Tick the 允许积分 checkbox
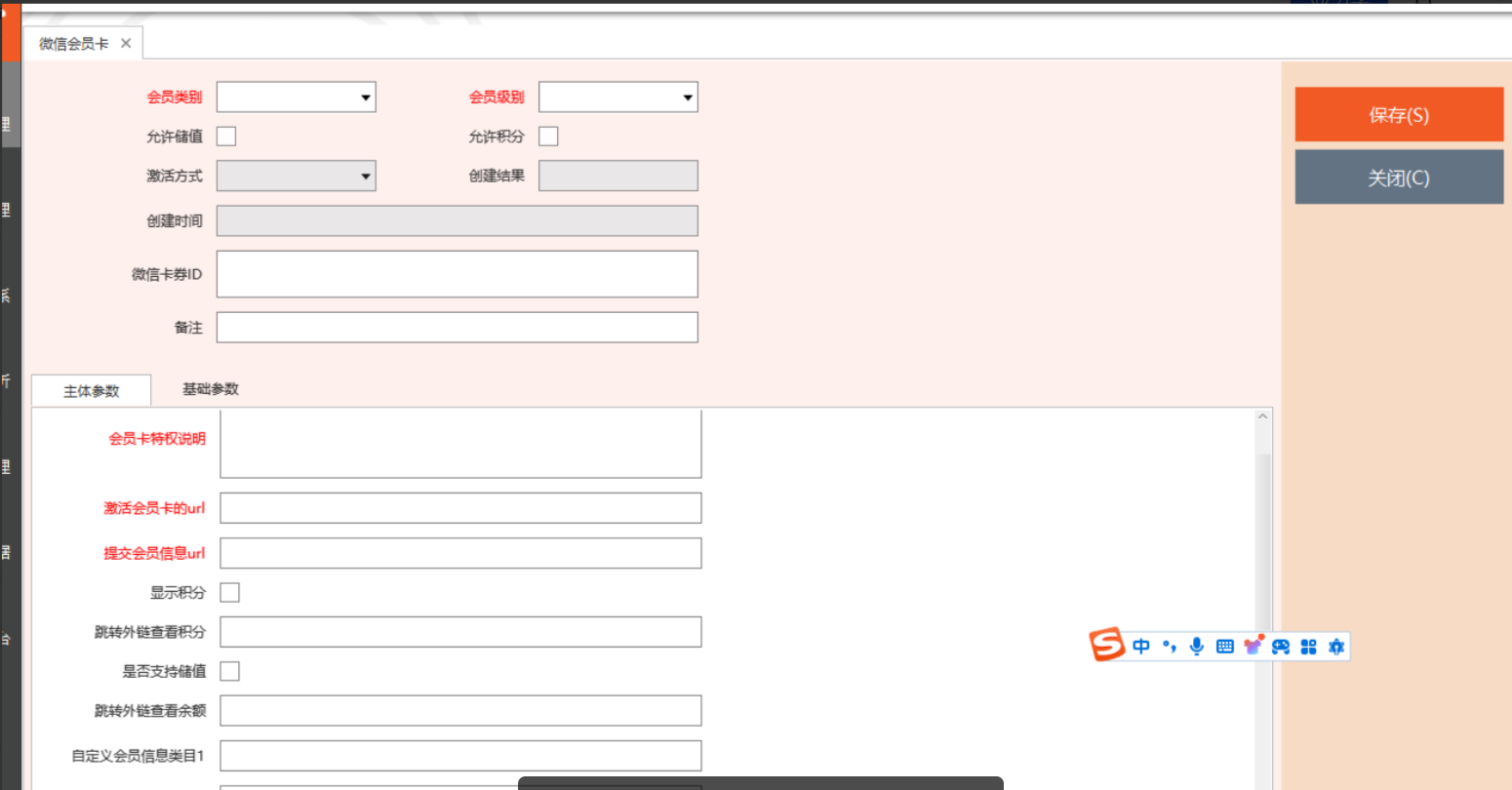 point(549,137)
